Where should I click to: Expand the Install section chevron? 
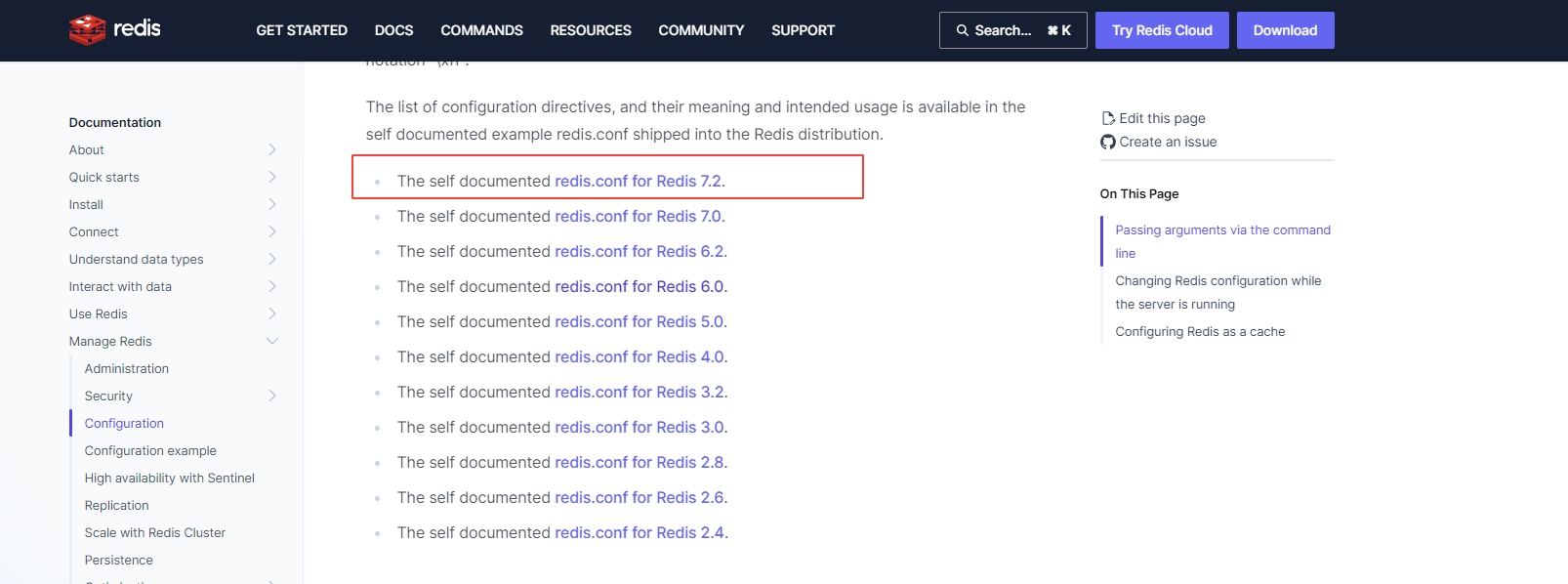point(272,204)
